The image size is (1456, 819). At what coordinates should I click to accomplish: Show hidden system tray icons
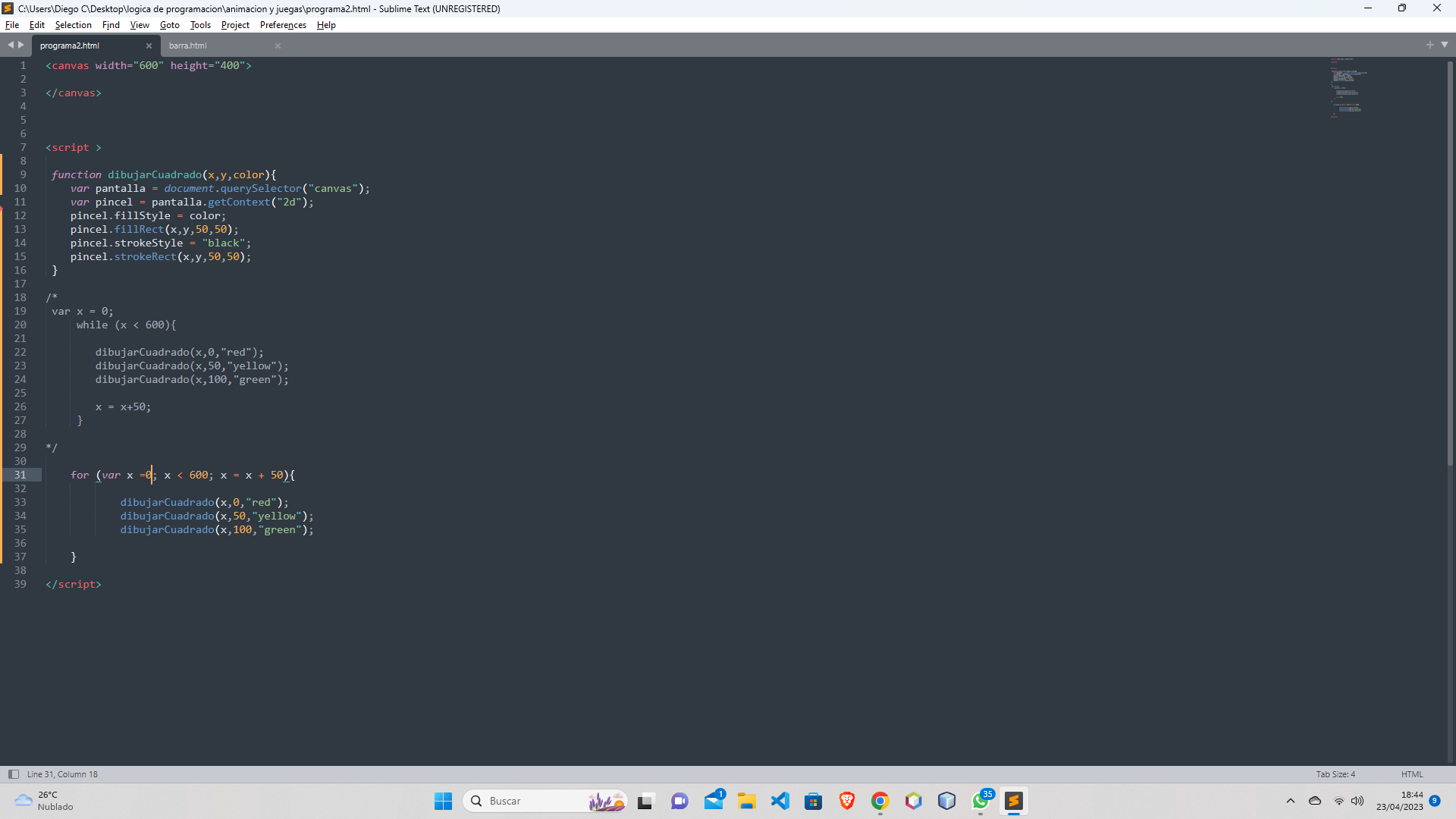pyautogui.click(x=1291, y=801)
